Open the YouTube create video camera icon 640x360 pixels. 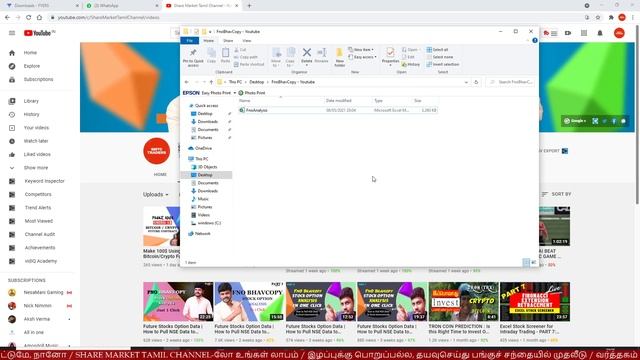(x=568, y=33)
